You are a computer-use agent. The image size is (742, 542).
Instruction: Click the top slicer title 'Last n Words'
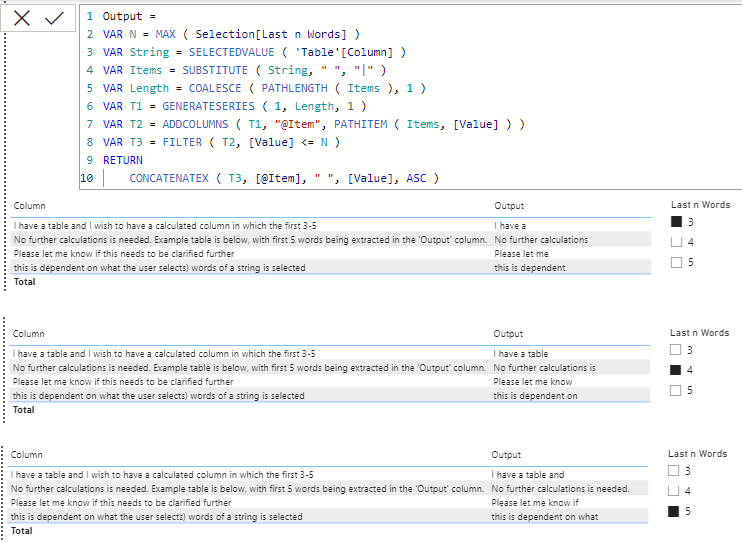click(x=700, y=205)
